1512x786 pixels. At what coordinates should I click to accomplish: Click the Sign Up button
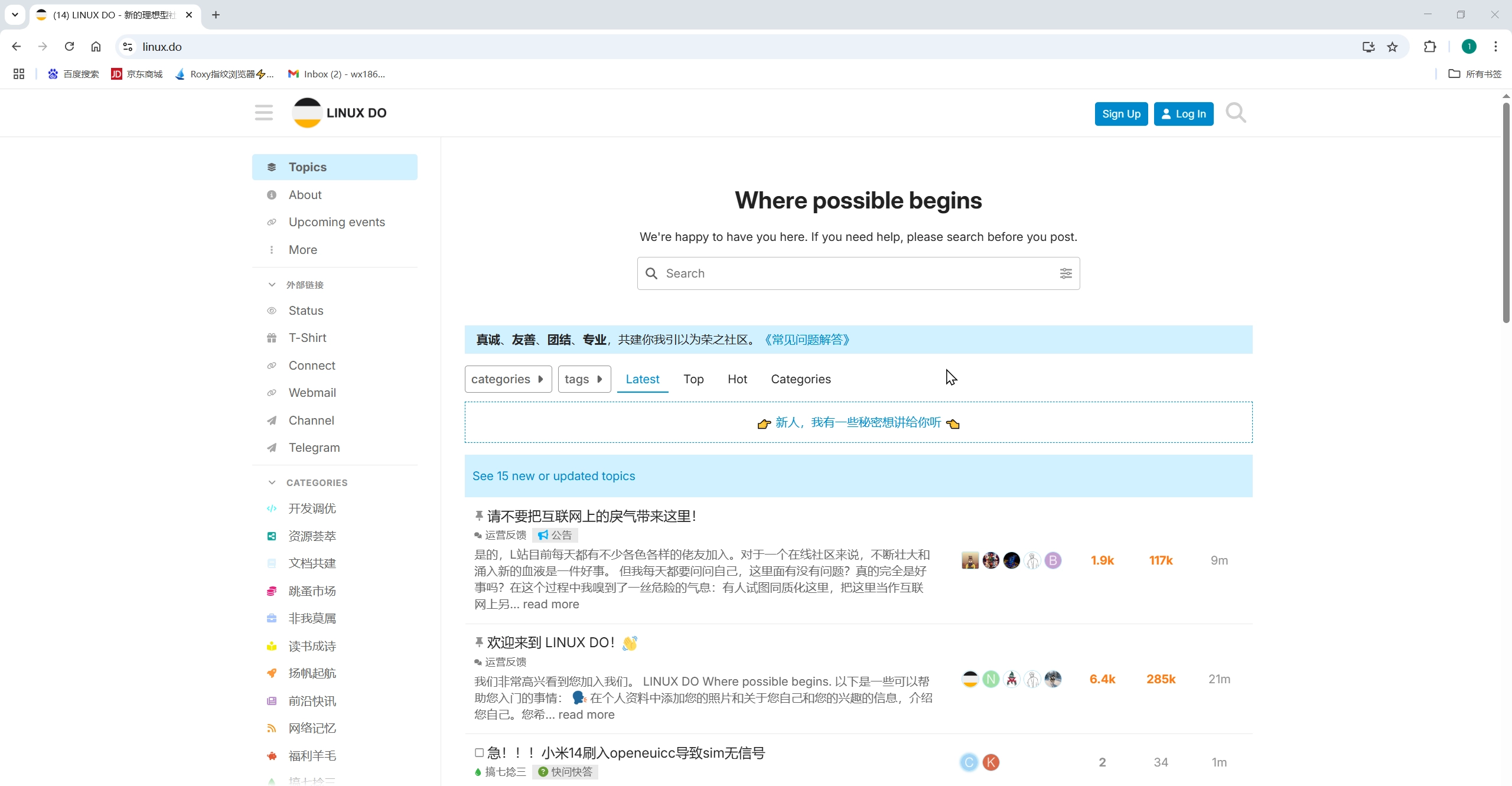1120,114
